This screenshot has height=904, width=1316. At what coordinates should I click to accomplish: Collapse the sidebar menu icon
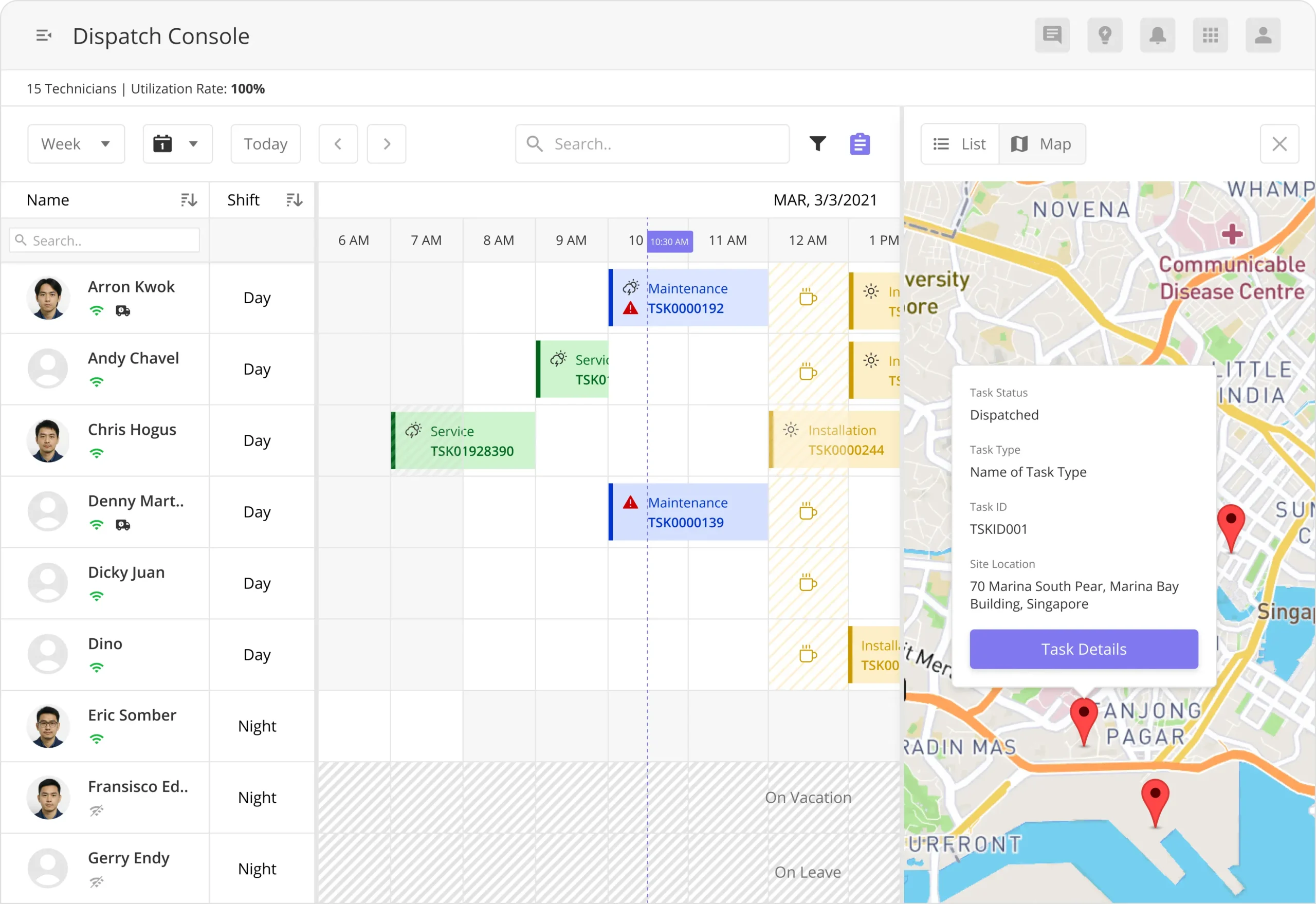coord(44,35)
